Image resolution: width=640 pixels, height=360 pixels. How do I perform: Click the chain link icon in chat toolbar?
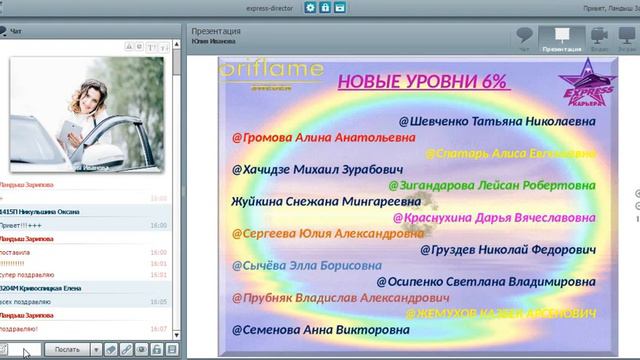[126, 349]
